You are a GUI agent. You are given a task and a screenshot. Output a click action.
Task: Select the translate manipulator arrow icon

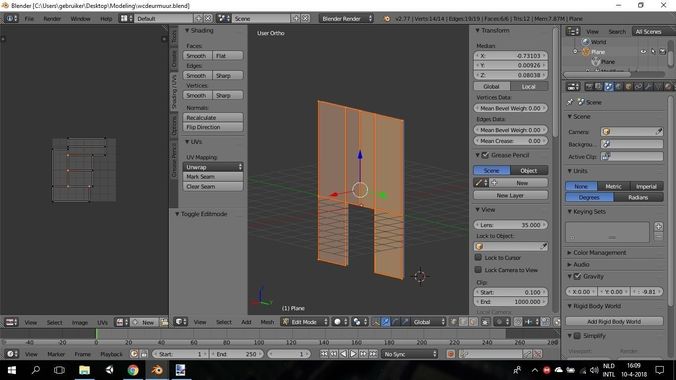(x=385, y=322)
